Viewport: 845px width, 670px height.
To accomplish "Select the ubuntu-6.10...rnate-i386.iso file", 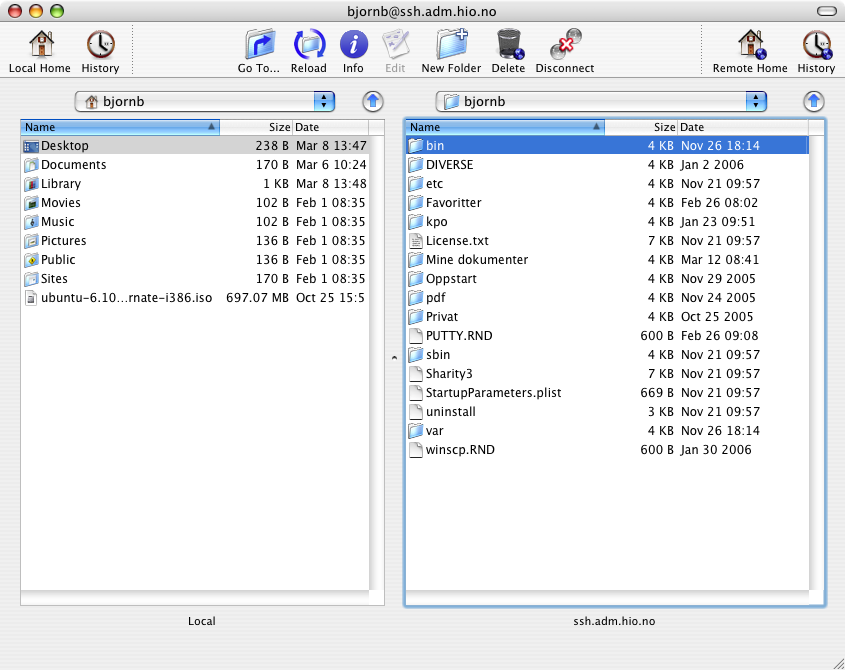I will (x=195, y=298).
